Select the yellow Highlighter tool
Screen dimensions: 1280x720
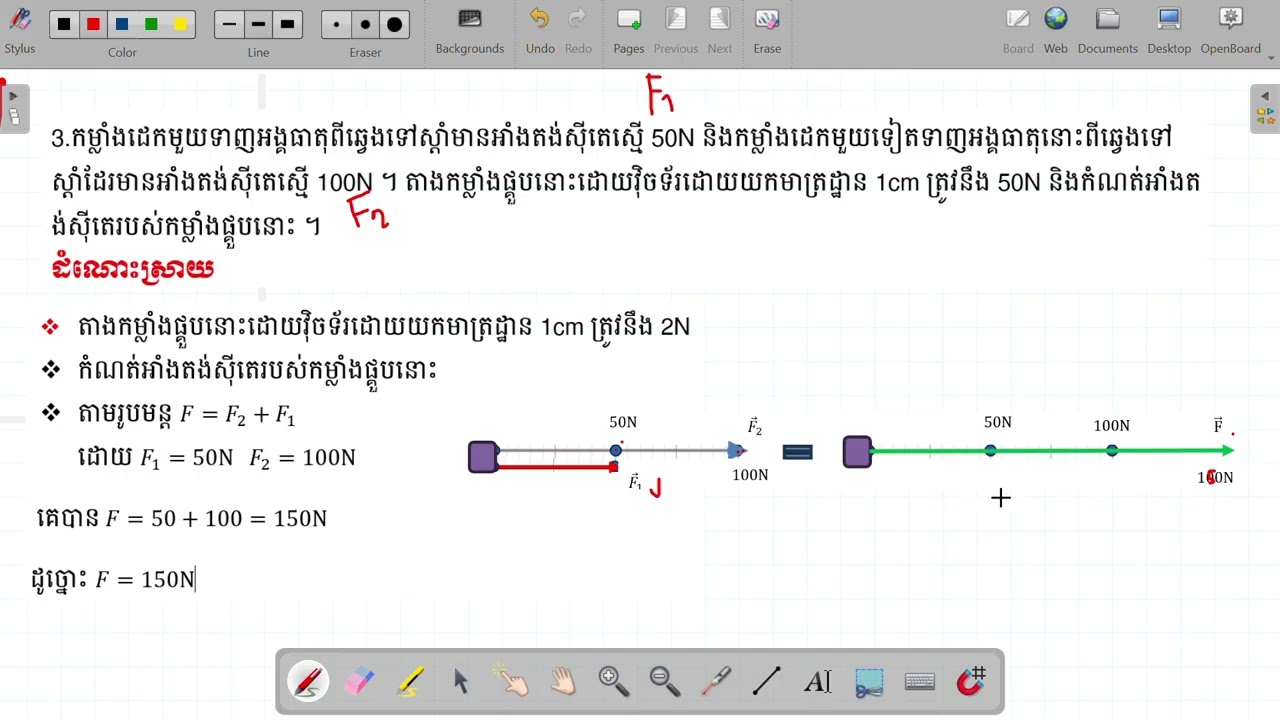point(410,682)
